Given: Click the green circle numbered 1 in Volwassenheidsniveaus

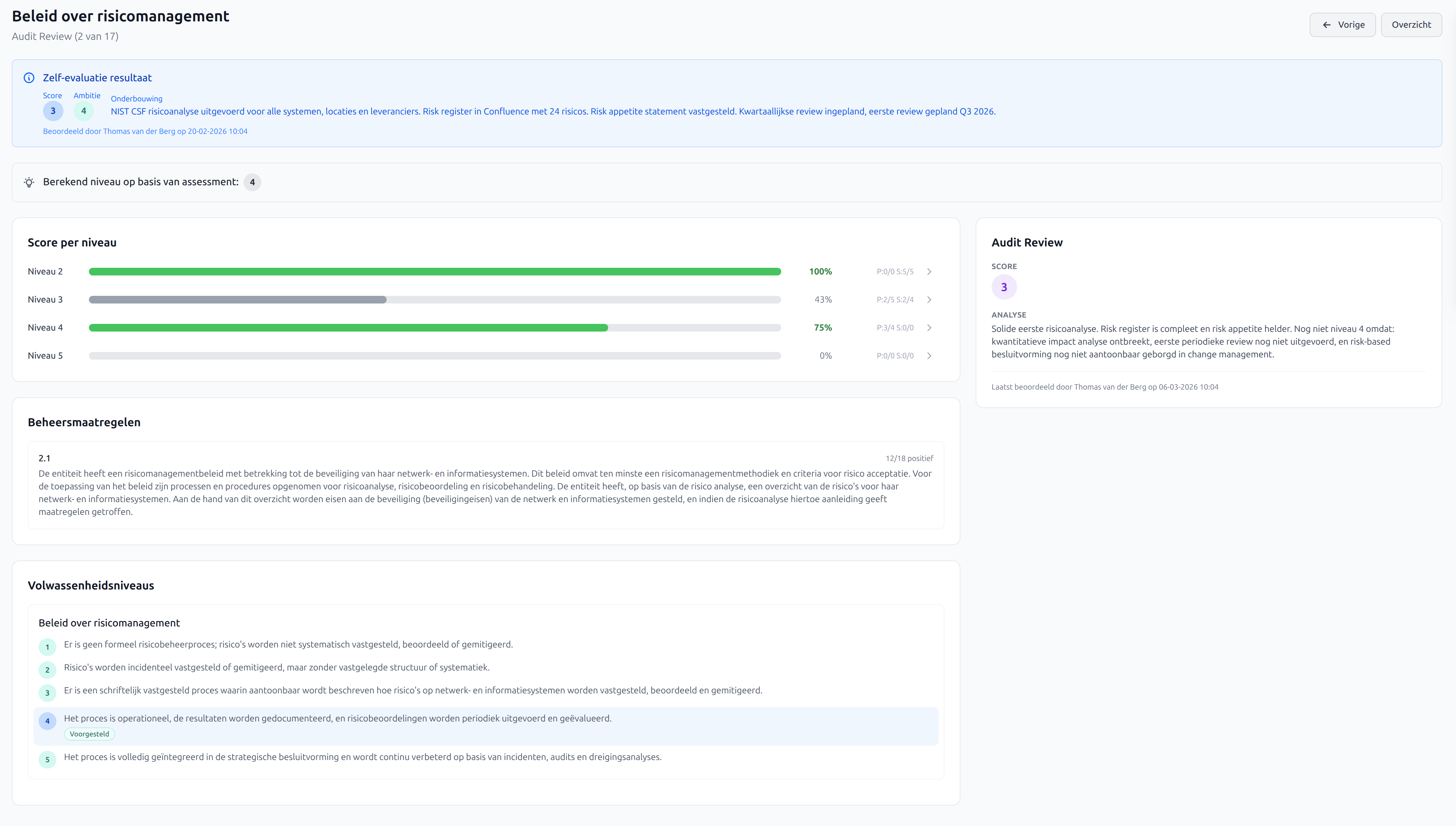Looking at the screenshot, I should 47,647.
